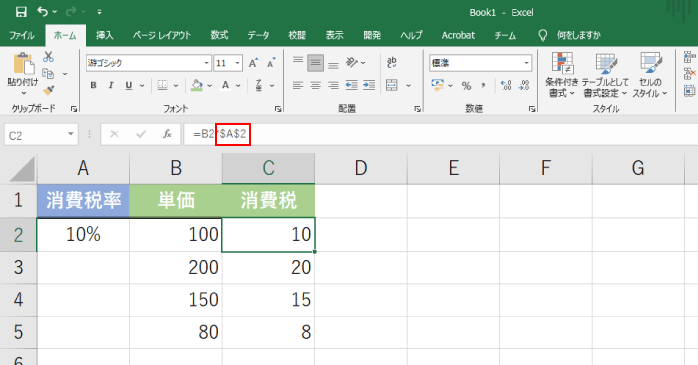
Task: Click the Format Painter brush icon
Action: coord(49,90)
